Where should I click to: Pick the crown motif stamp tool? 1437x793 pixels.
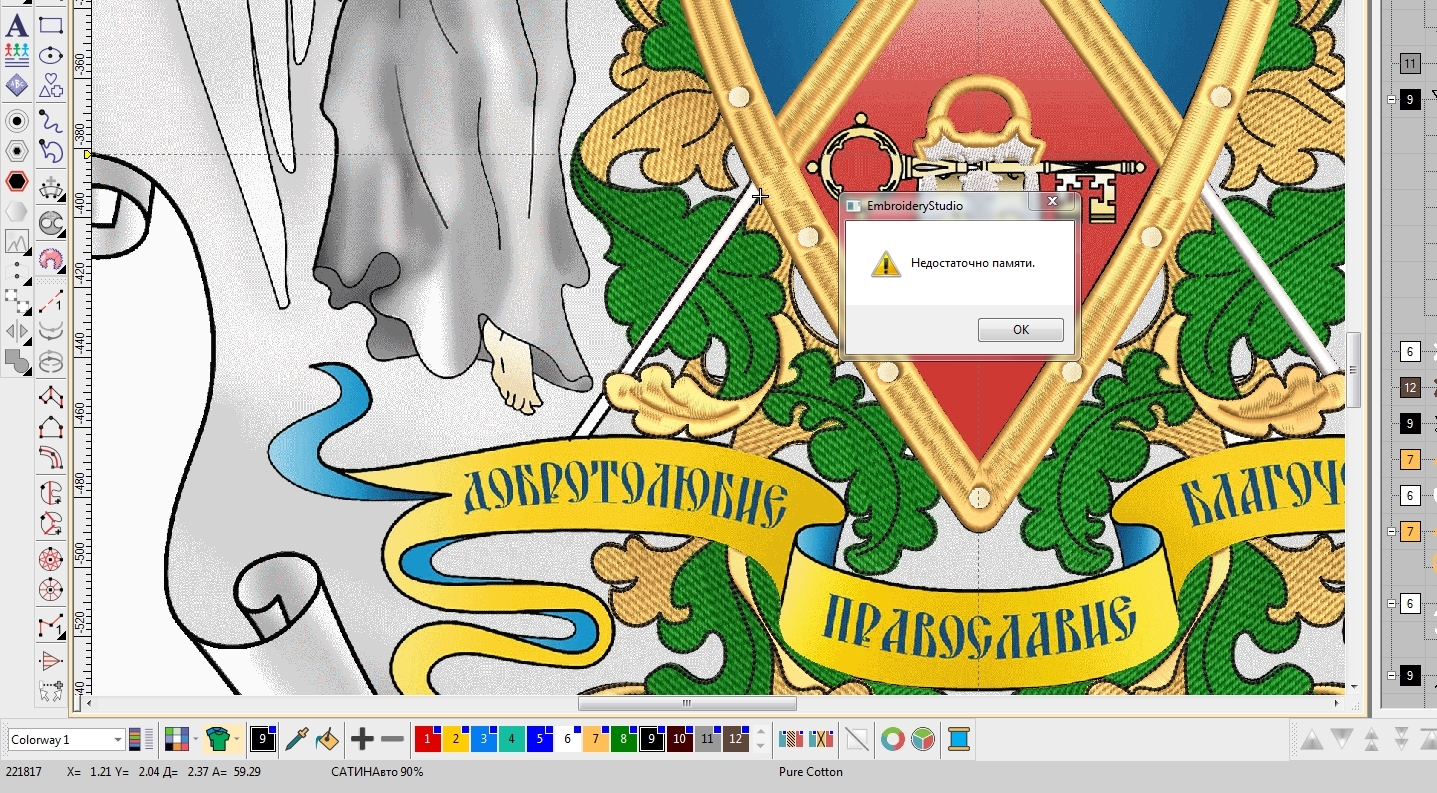click(x=51, y=187)
